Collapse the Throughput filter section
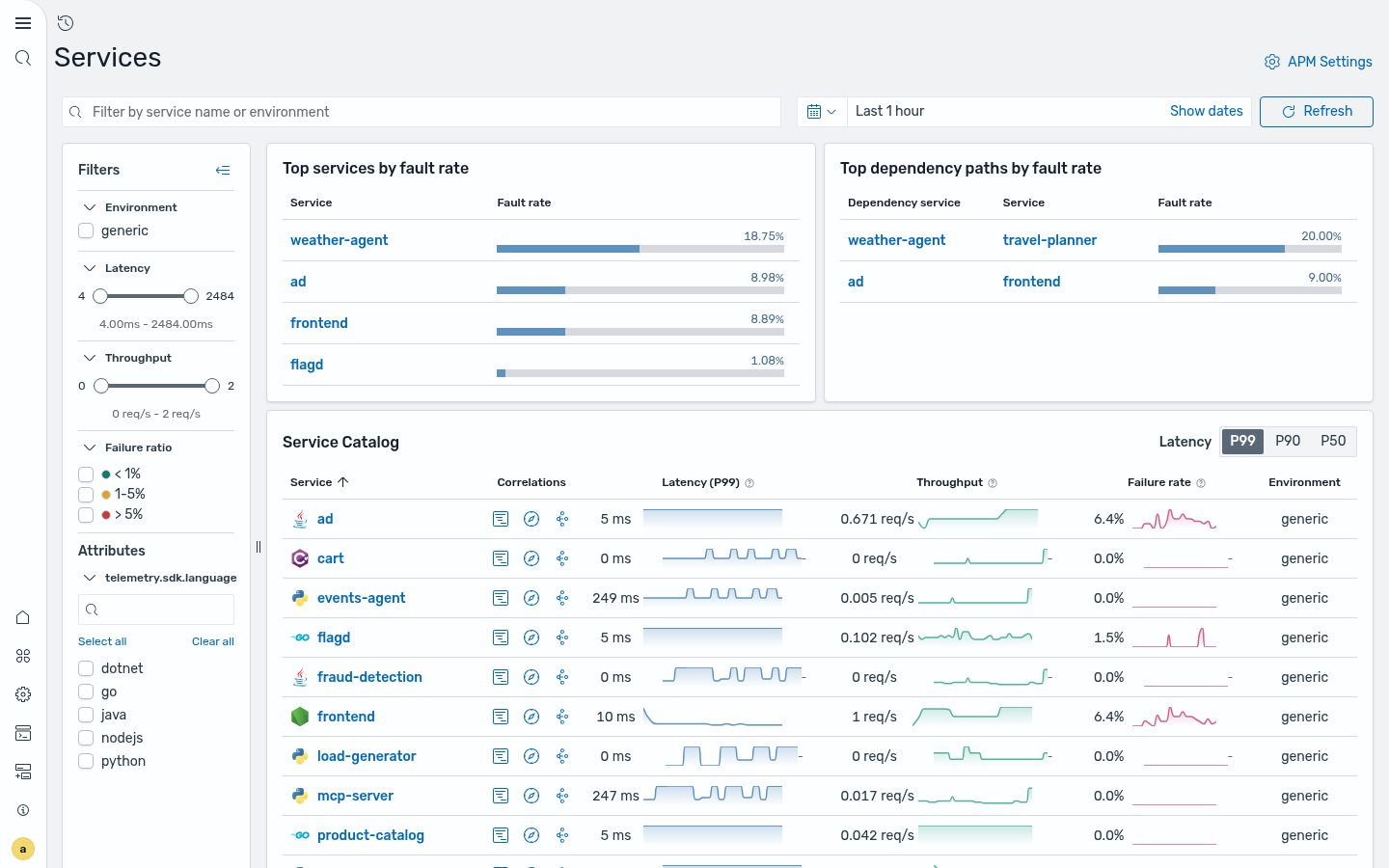This screenshot has width=1389, height=868. click(x=90, y=358)
